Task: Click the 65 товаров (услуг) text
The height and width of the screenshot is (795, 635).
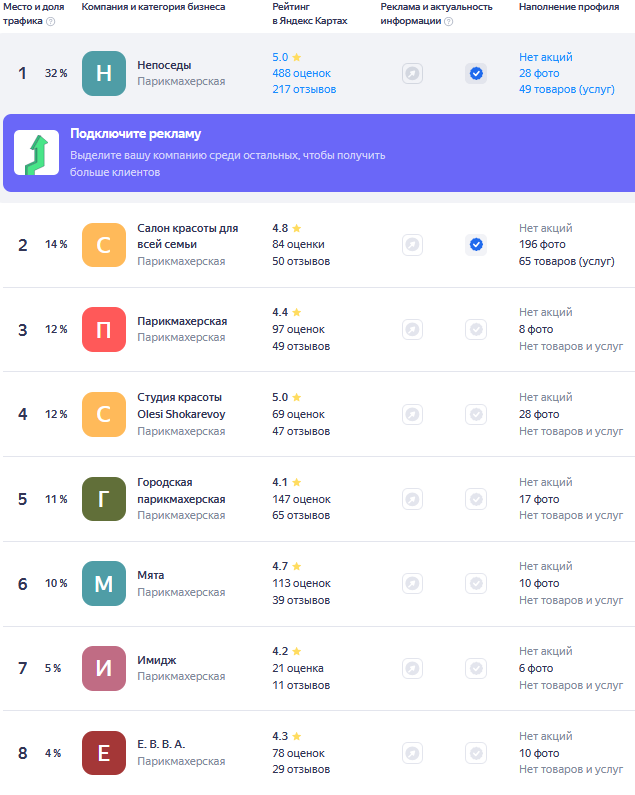Action: (567, 261)
